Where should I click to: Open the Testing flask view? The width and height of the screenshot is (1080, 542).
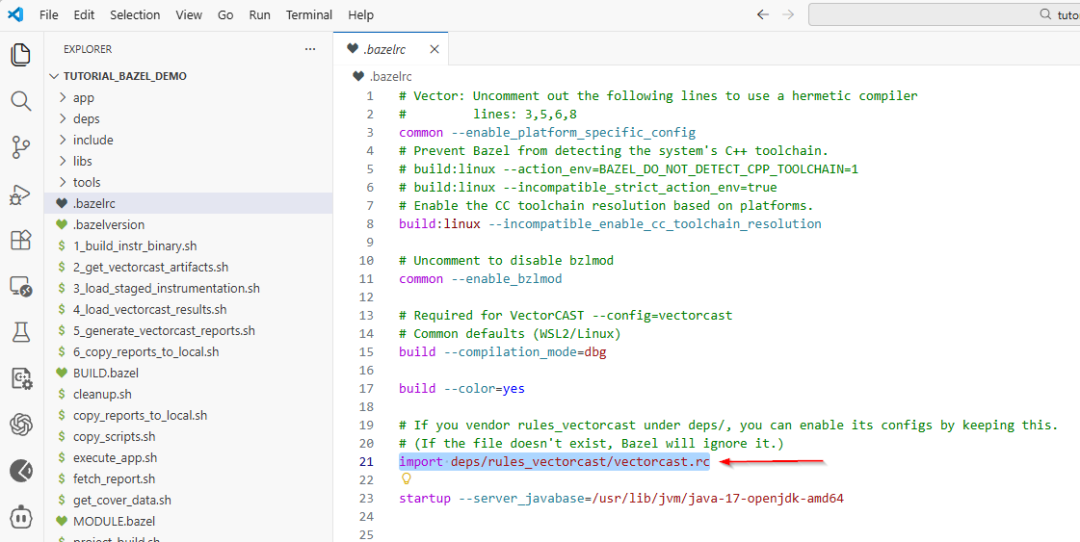point(21,333)
